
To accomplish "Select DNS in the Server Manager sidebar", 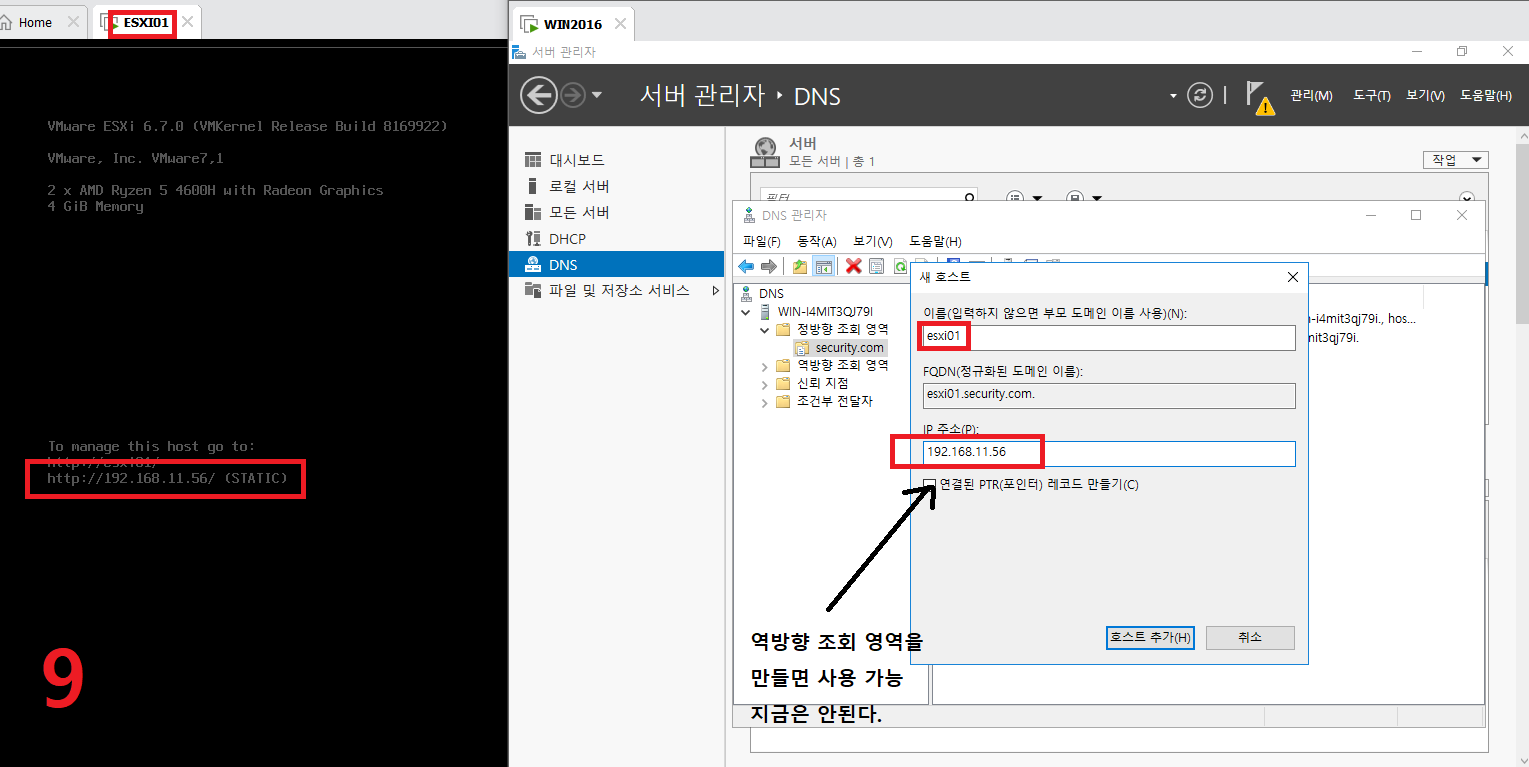I will (616, 265).
